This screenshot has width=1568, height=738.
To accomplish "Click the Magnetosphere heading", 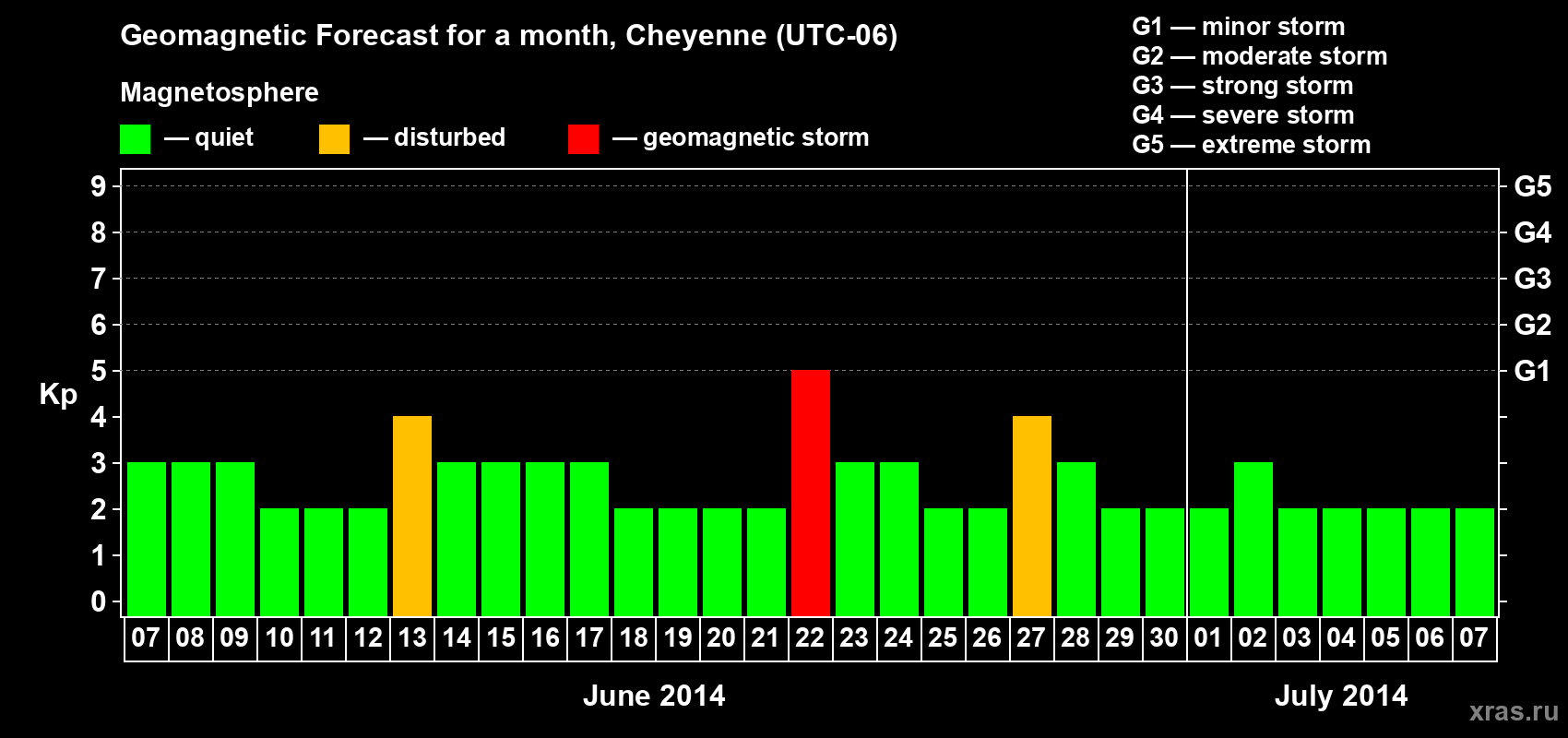I will (x=220, y=92).
